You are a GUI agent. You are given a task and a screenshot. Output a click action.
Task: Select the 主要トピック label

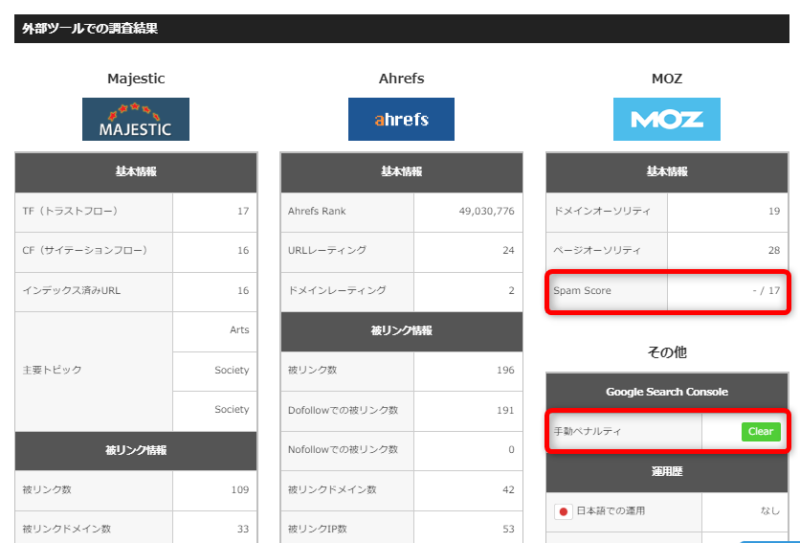(52, 370)
